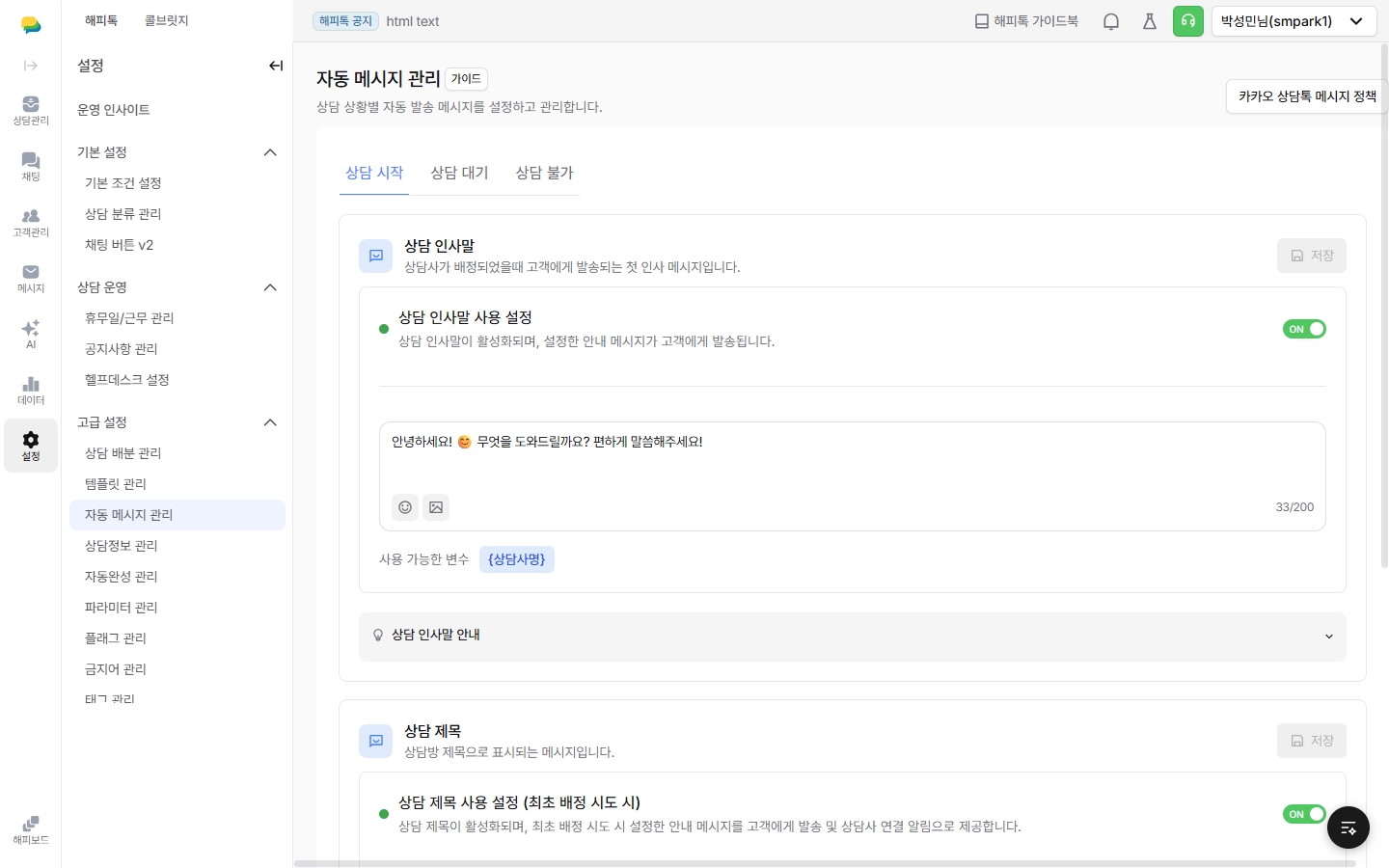
Task: Expand the left navigation rail arrow
Action: coord(31,66)
